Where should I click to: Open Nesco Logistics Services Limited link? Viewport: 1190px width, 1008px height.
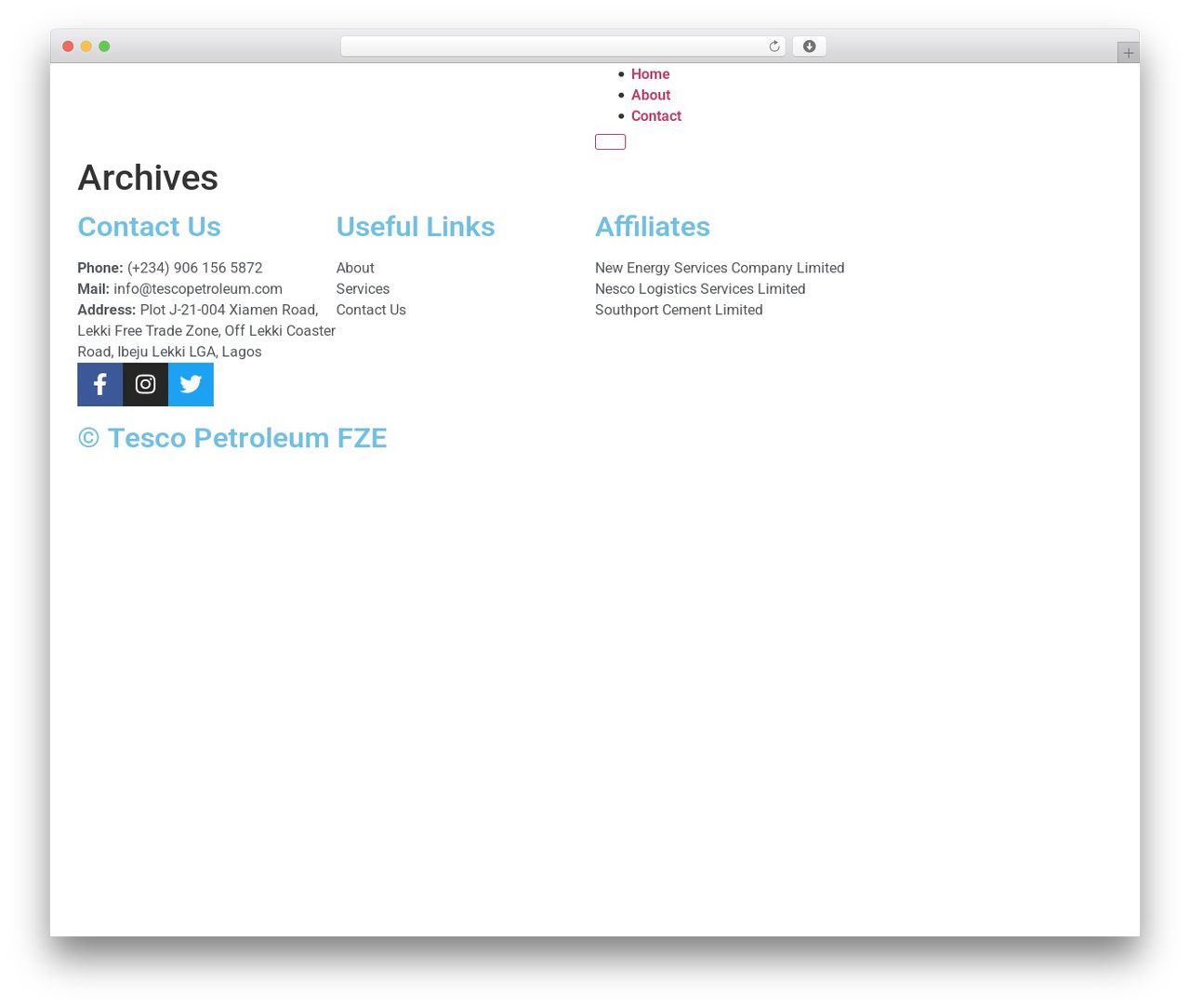(x=700, y=289)
